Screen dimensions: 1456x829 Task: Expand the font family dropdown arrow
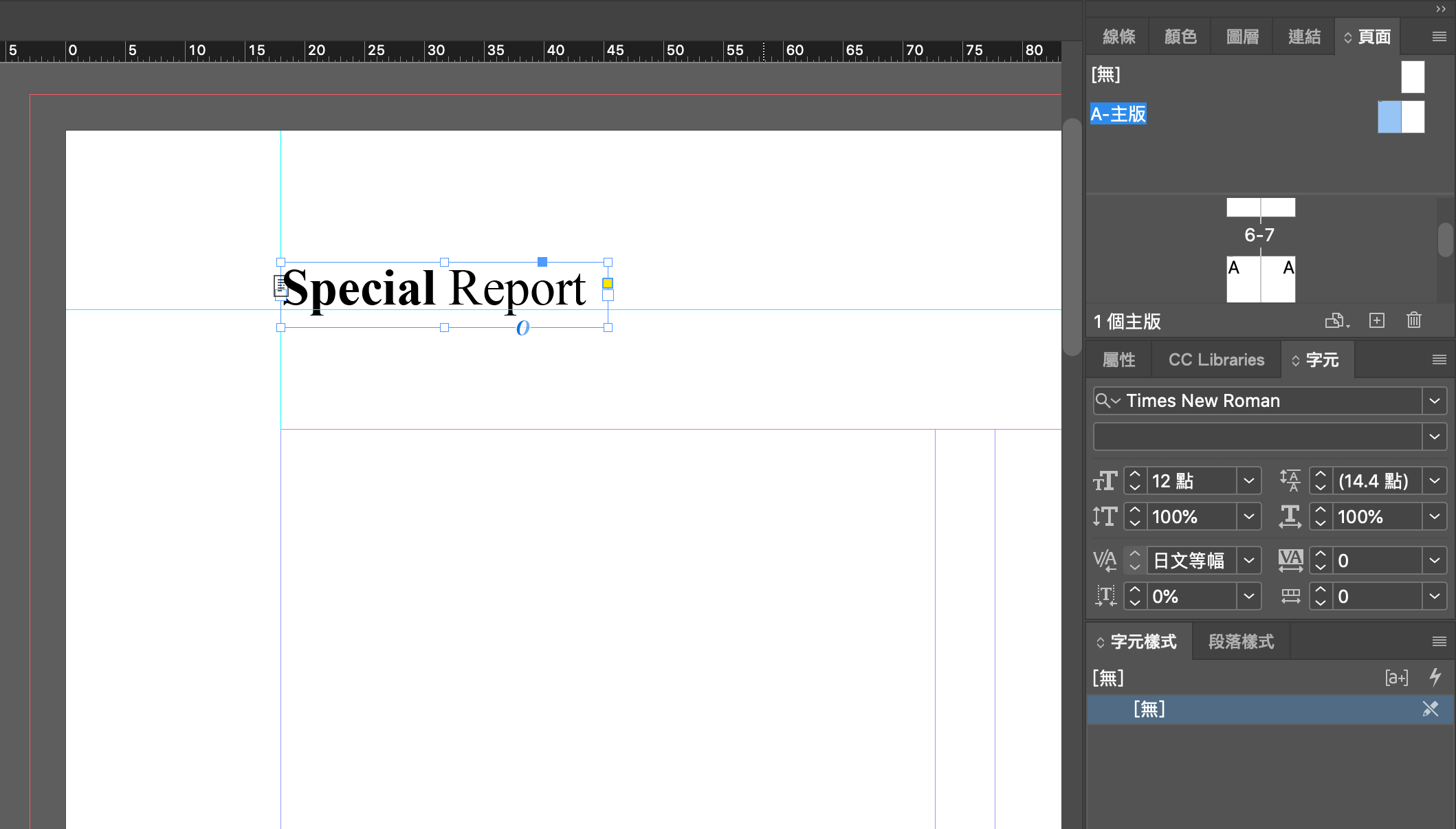click(1435, 401)
